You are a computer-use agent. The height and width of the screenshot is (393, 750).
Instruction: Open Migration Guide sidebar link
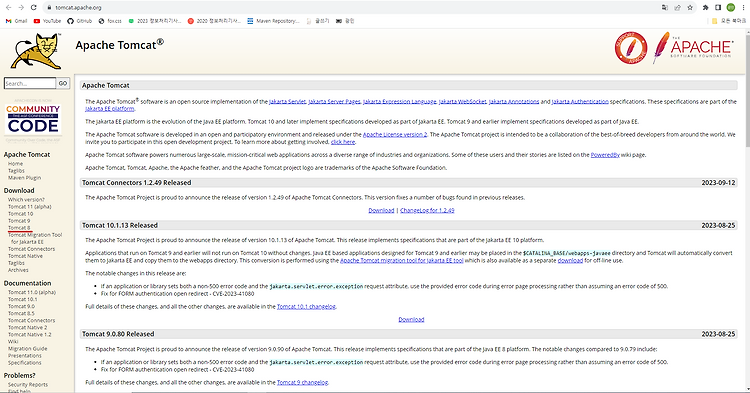(28, 349)
